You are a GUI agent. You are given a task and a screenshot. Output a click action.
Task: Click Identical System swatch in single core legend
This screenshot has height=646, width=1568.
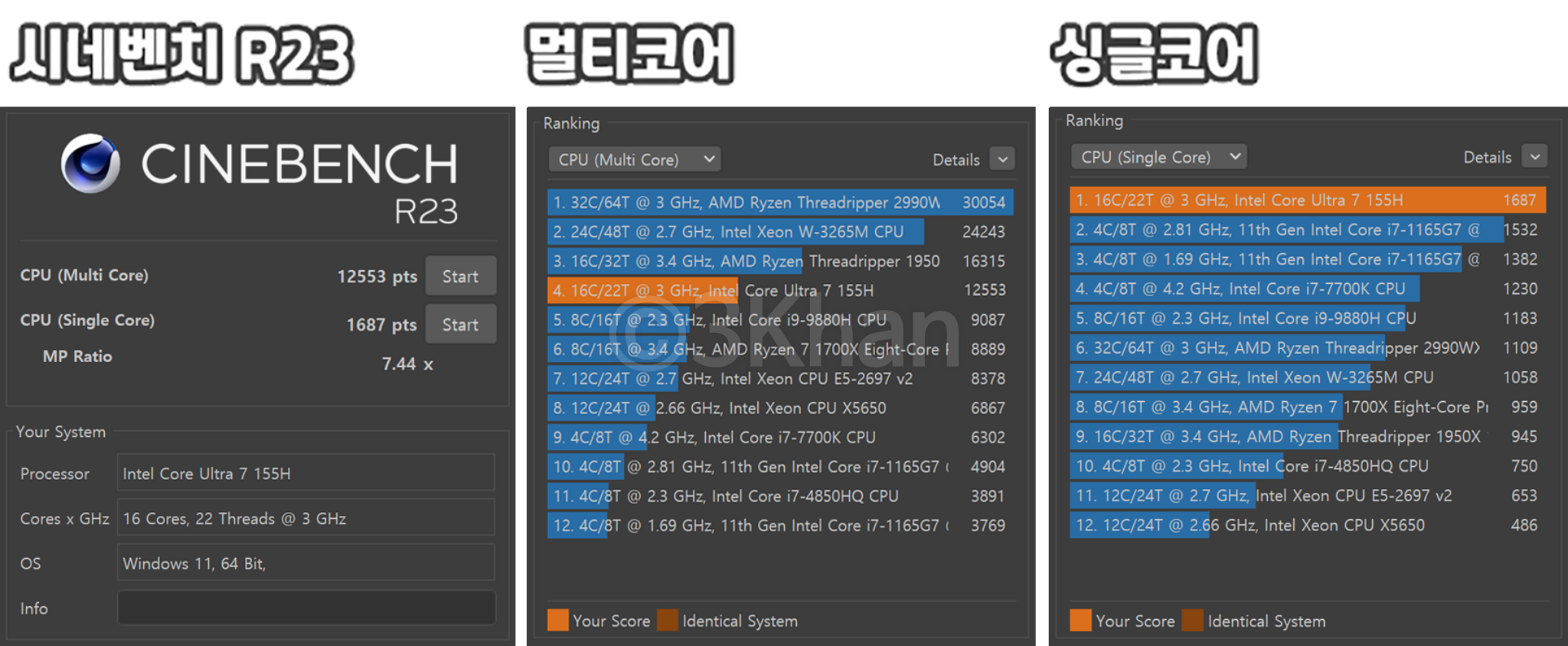click(1192, 620)
